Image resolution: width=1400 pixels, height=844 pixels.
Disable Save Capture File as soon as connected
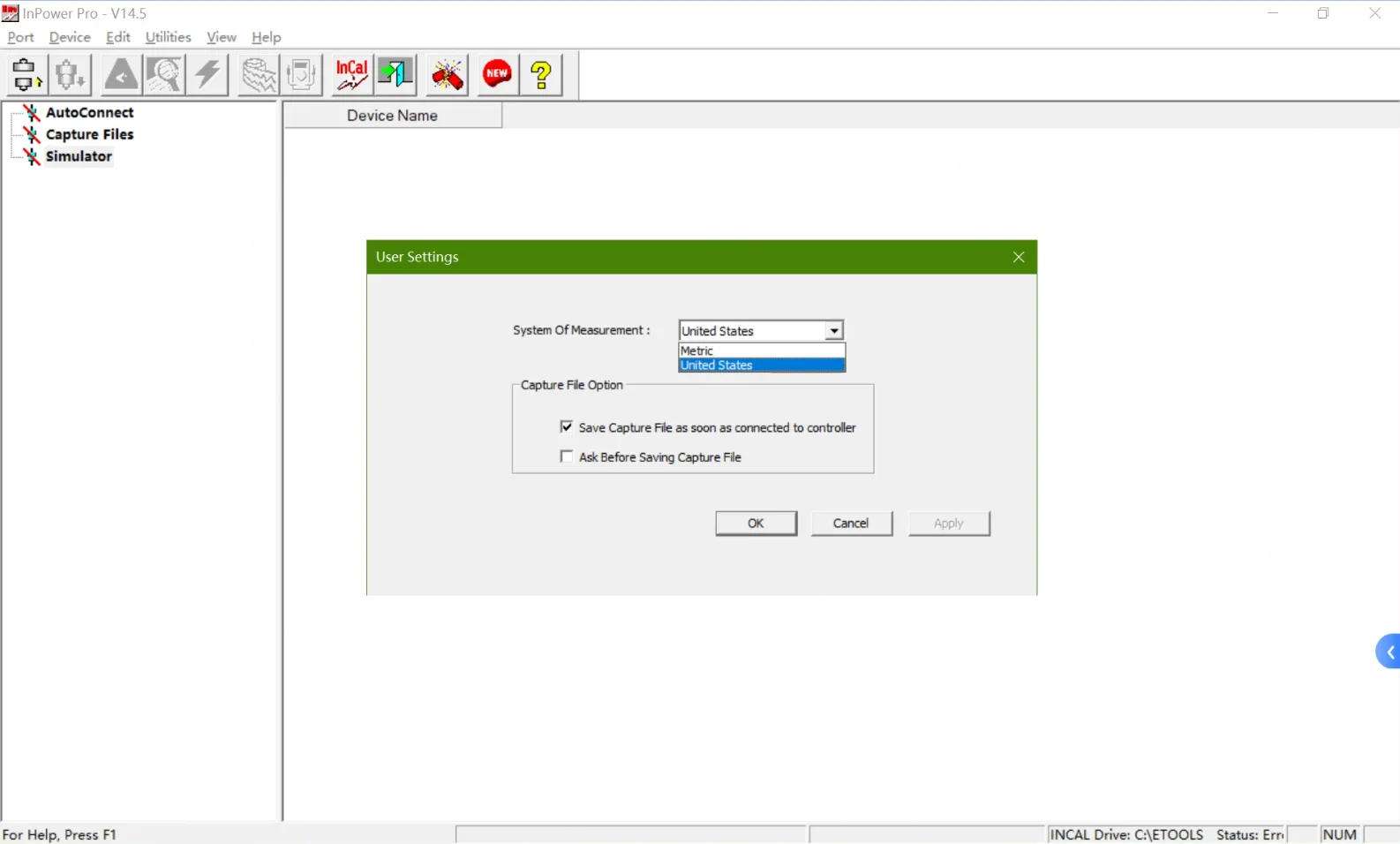click(567, 427)
